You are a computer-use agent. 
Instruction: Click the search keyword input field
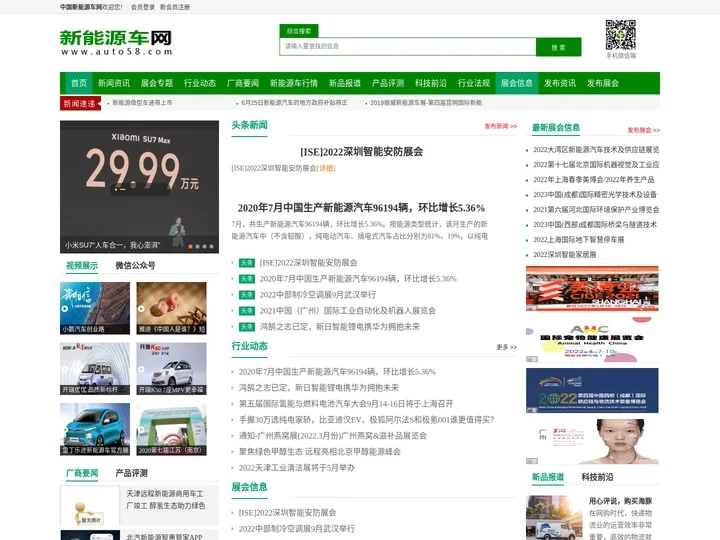[408, 46]
